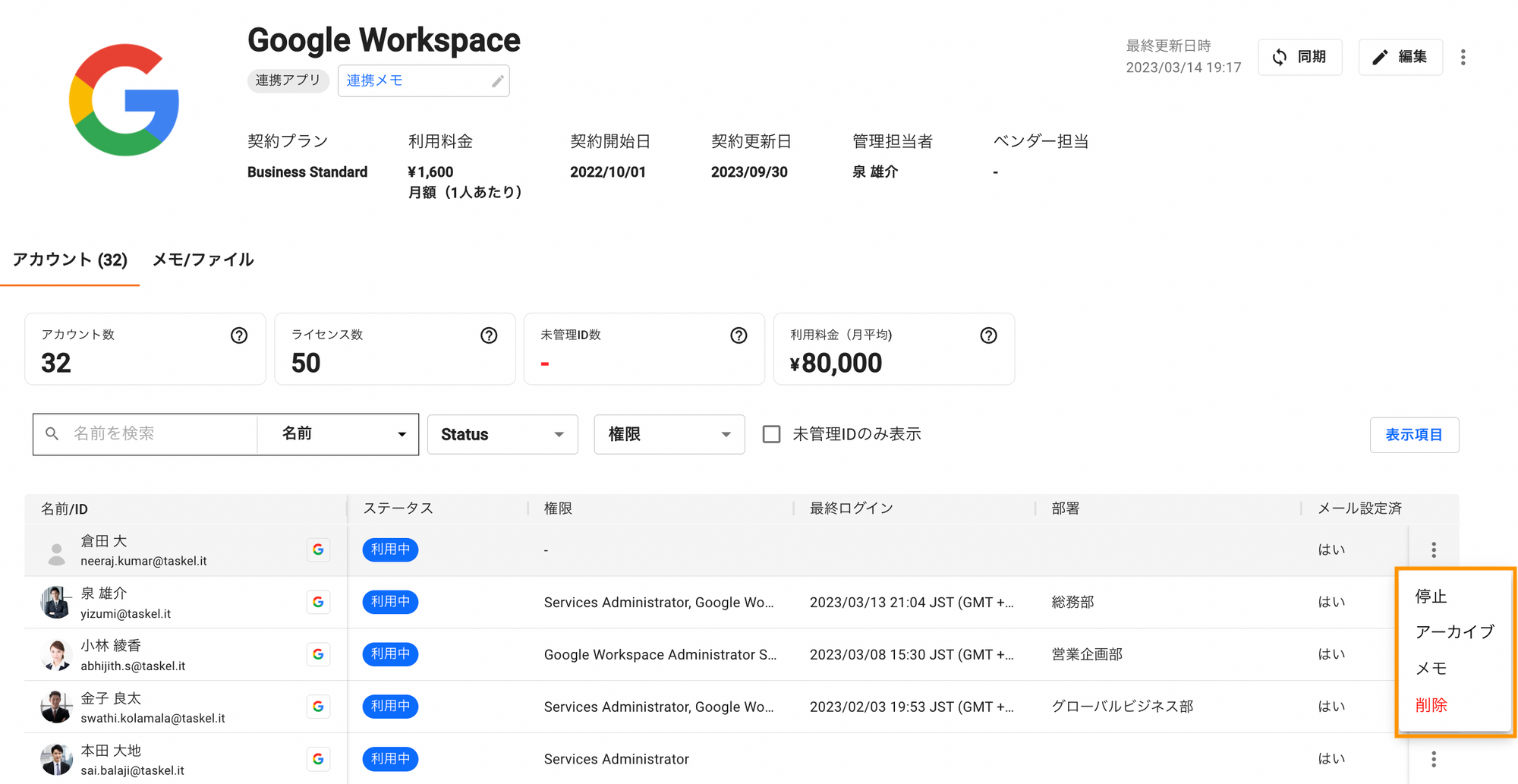Image resolution: width=1518 pixels, height=784 pixels.
Task: Click 利用中 status badge for 小林 綾香
Action: point(390,654)
